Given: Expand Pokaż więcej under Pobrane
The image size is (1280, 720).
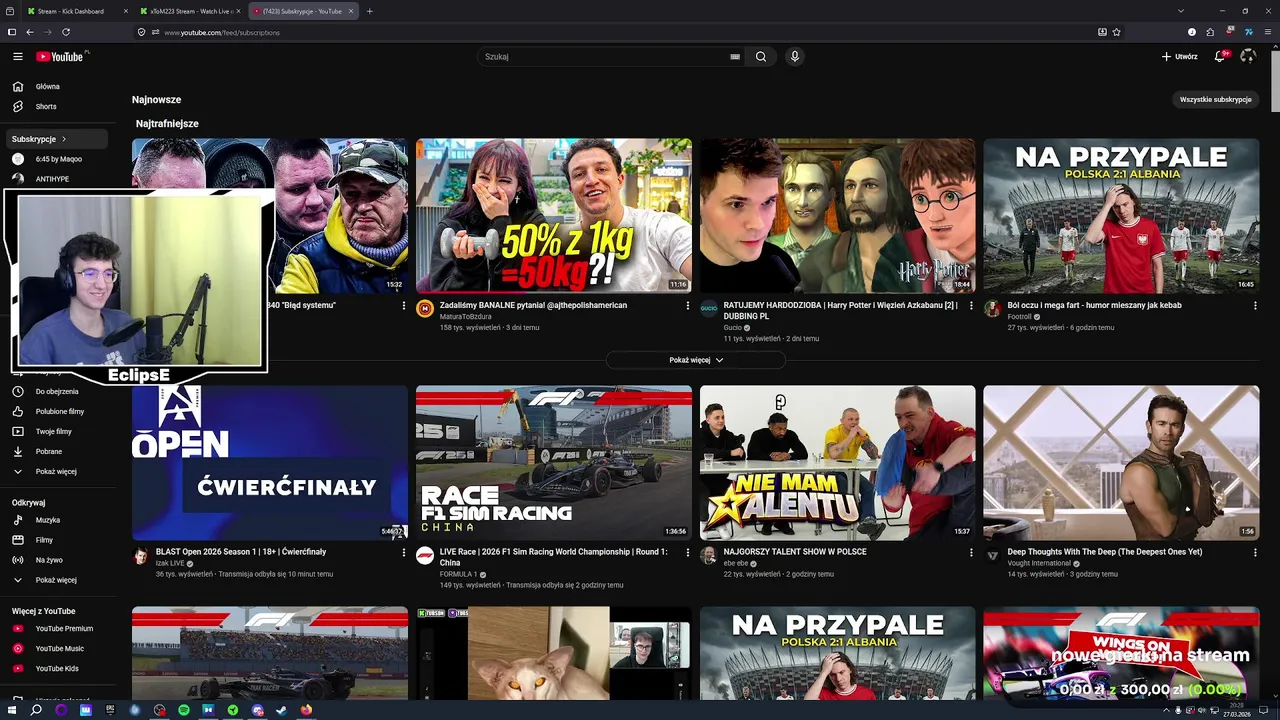Looking at the screenshot, I should (x=58, y=472).
